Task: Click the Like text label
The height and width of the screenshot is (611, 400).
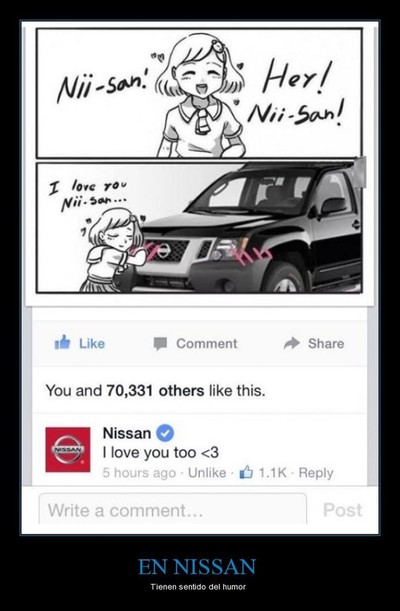Action: tap(92, 344)
